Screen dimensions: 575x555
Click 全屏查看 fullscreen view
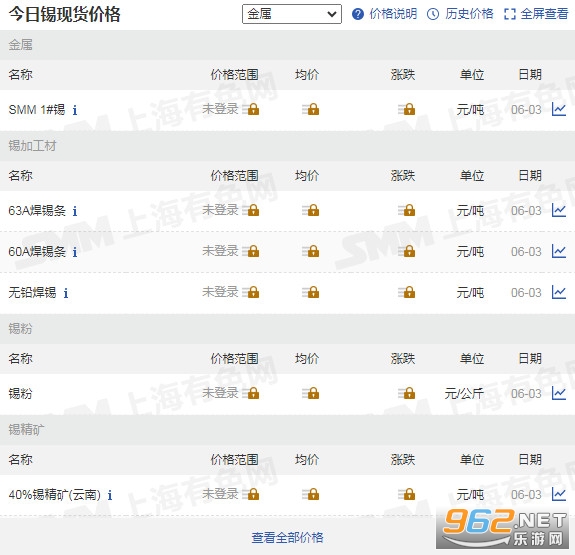[x=544, y=14]
